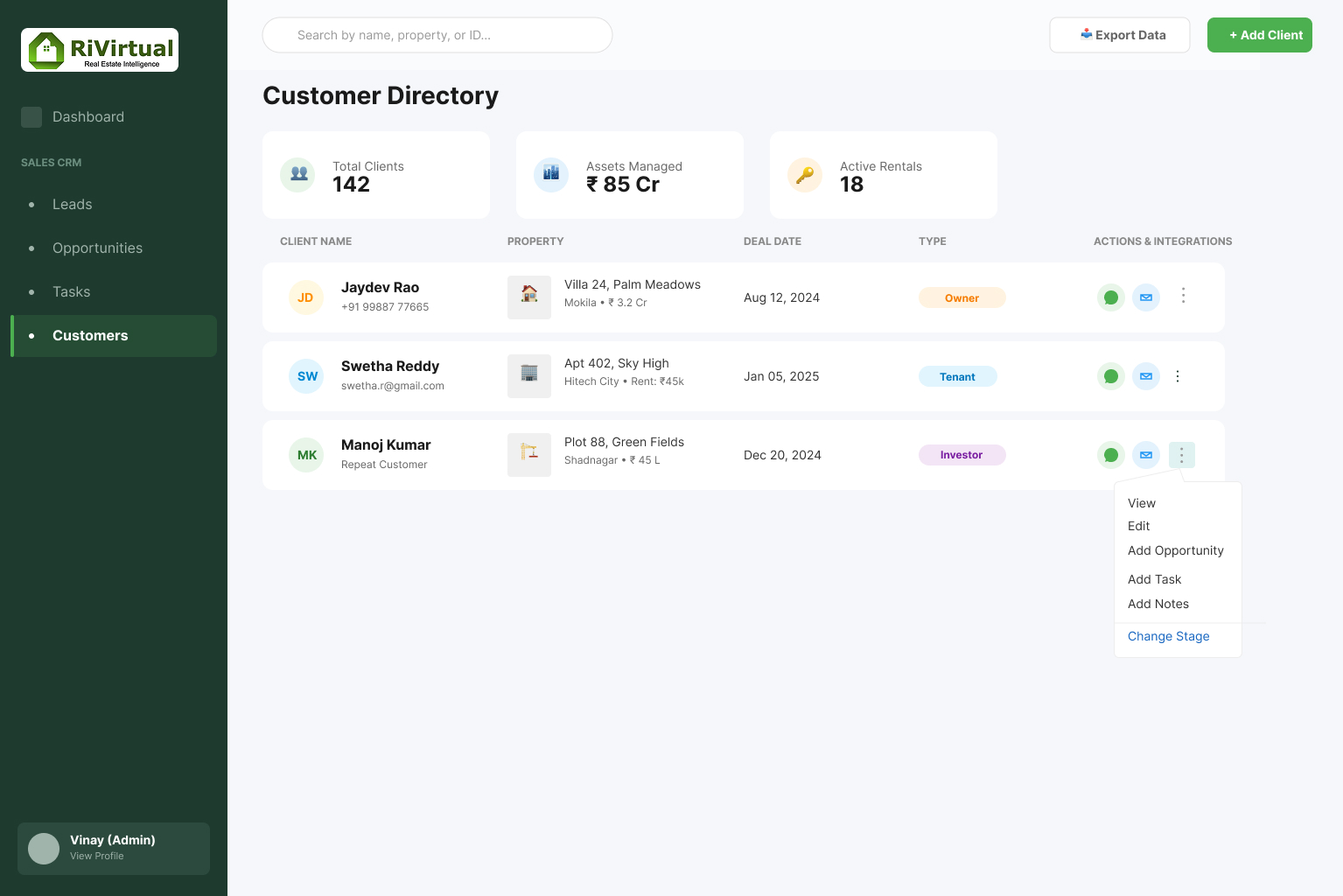The height and width of the screenshot is (896, 1343).
Task: Open more options for Jaydev Rao
Action: coord(1183,296)
